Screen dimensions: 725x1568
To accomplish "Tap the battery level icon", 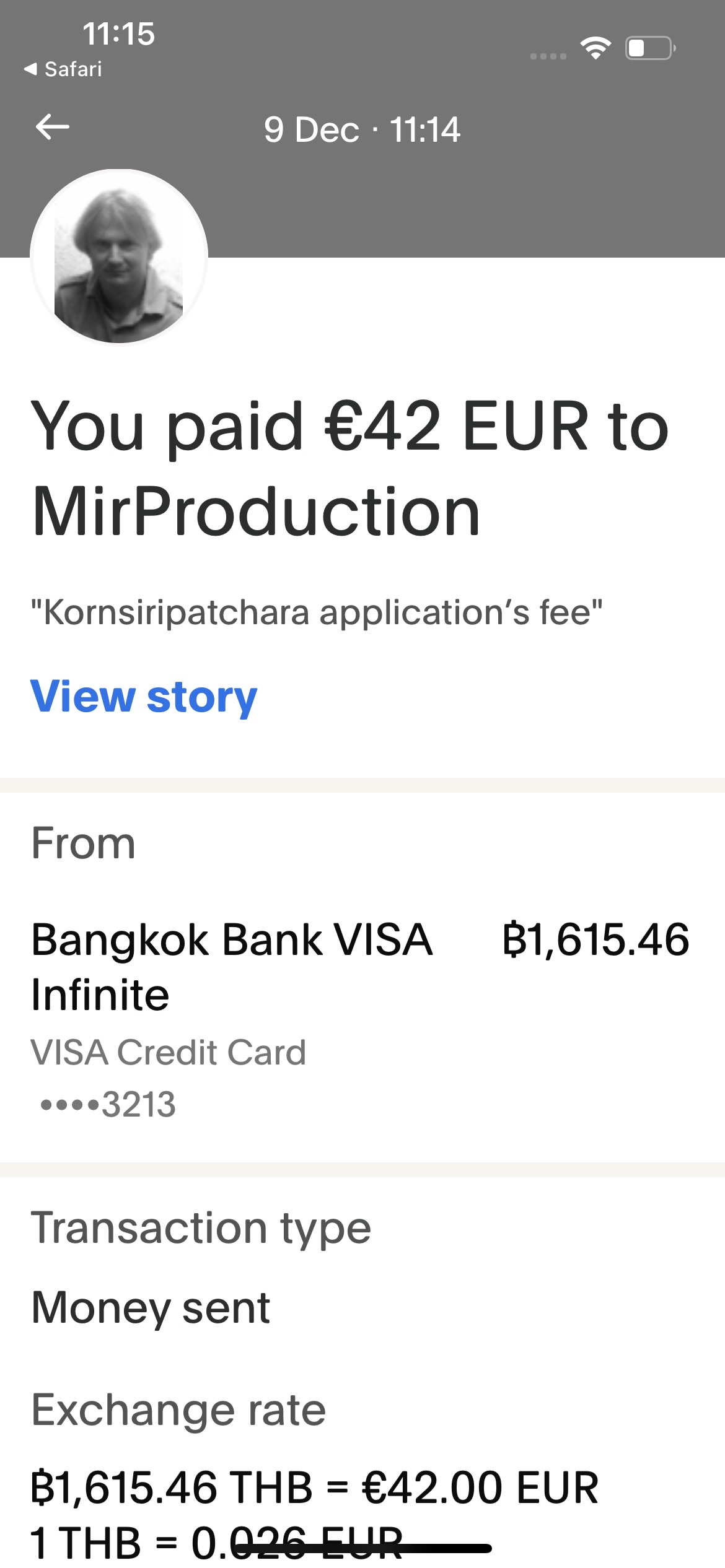I will tap(650, 48).
